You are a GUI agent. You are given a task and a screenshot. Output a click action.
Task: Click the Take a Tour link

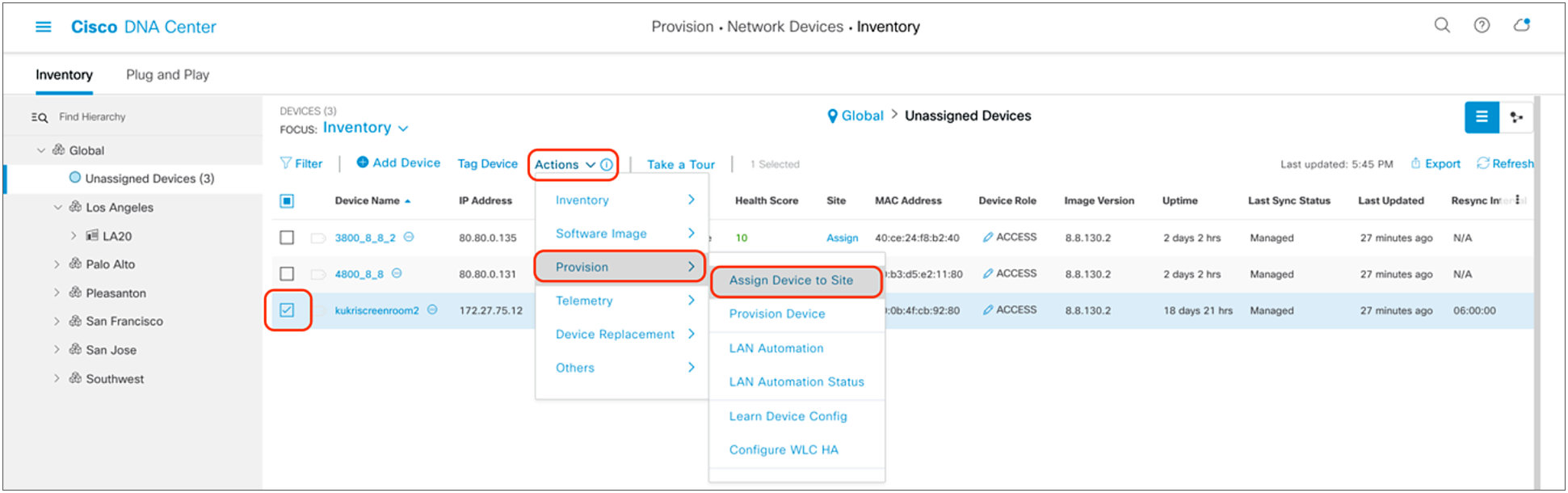681,164
